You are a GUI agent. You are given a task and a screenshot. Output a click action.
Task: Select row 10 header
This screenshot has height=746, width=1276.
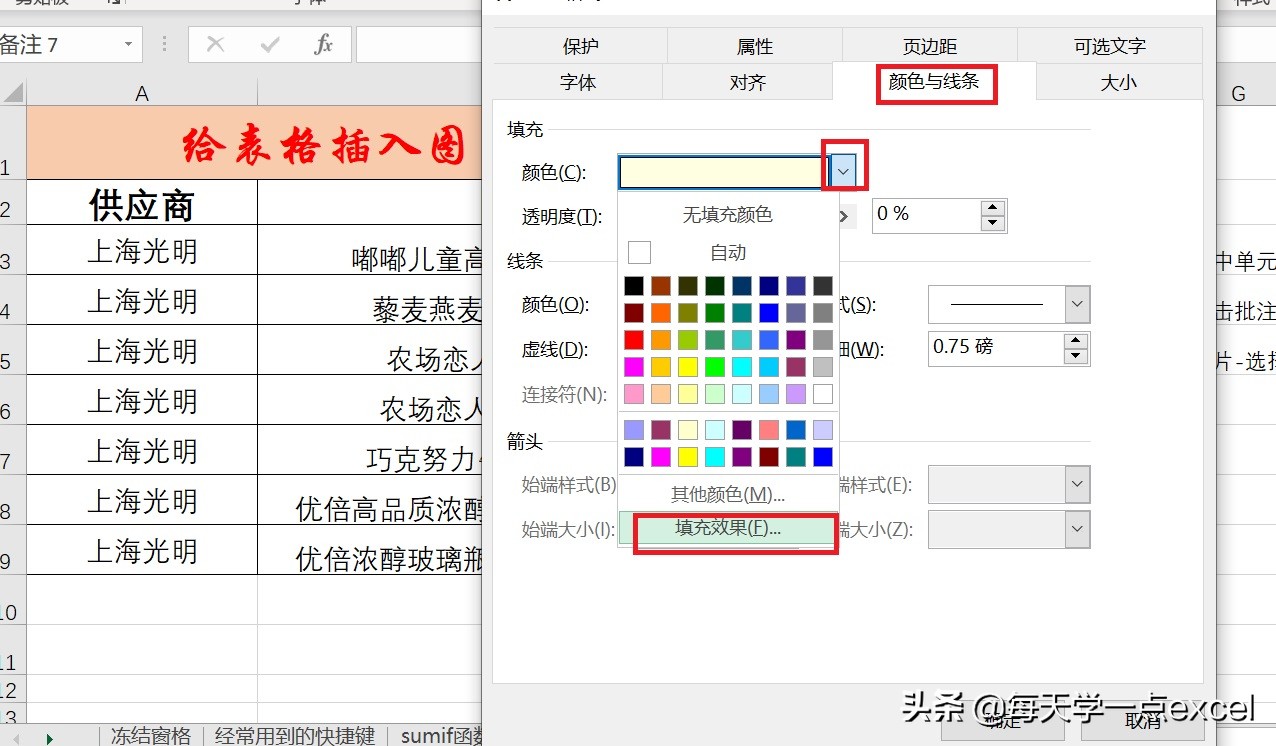(12, 600)
